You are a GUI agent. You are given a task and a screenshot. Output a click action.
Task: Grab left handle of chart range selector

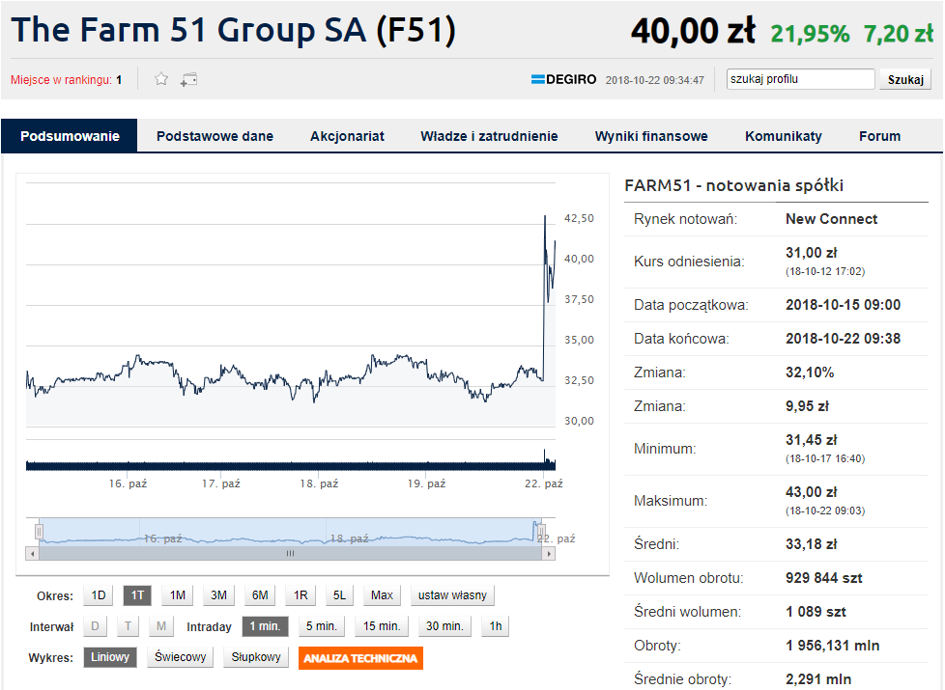click(39, 532)
